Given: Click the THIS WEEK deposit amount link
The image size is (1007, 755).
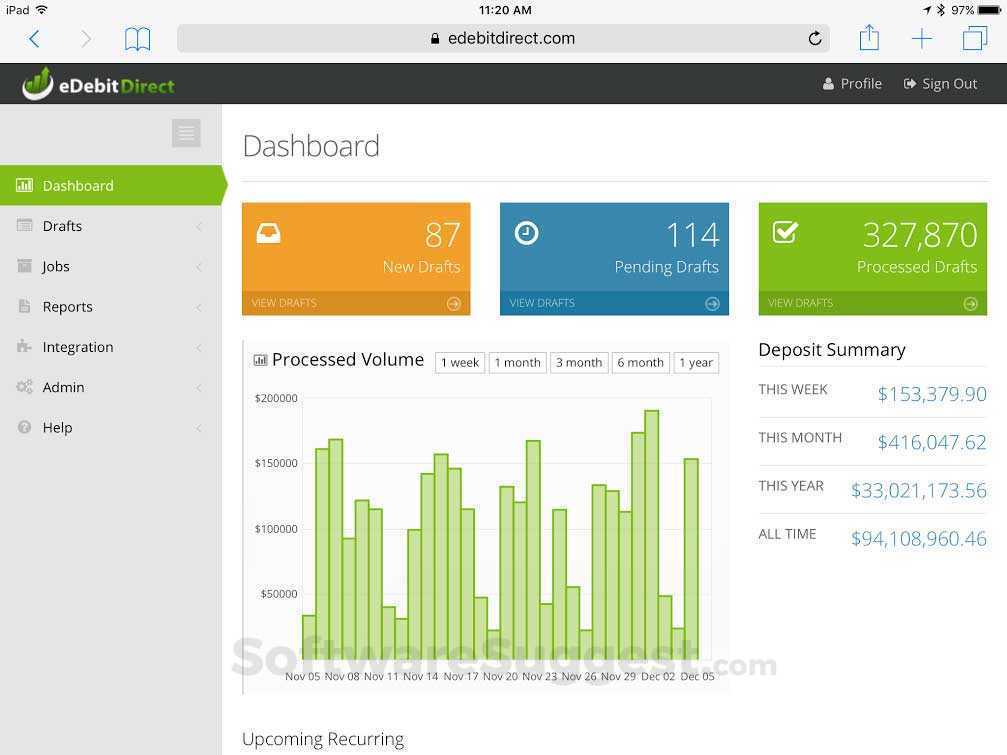Looking at the screenshot, I should click(930, 394).
